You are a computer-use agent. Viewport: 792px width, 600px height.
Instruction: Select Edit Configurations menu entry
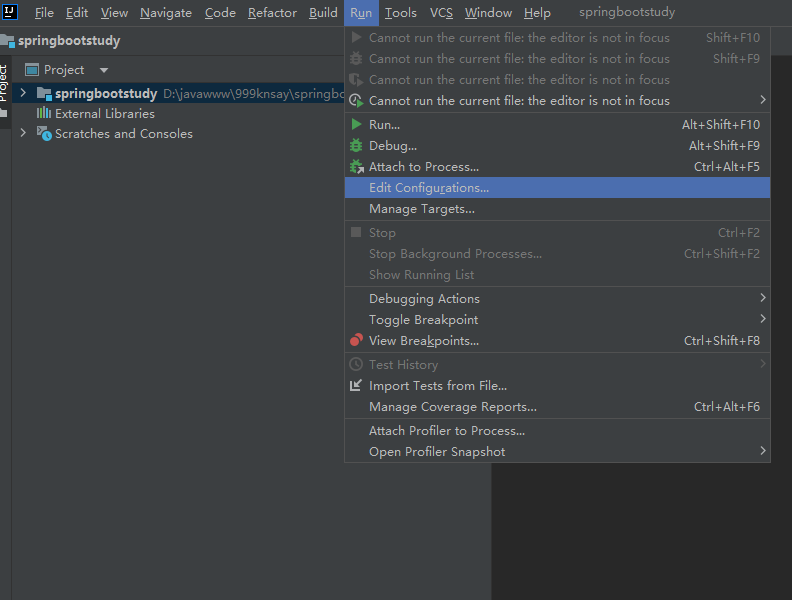pyautogui.click(x=429, y=188)
